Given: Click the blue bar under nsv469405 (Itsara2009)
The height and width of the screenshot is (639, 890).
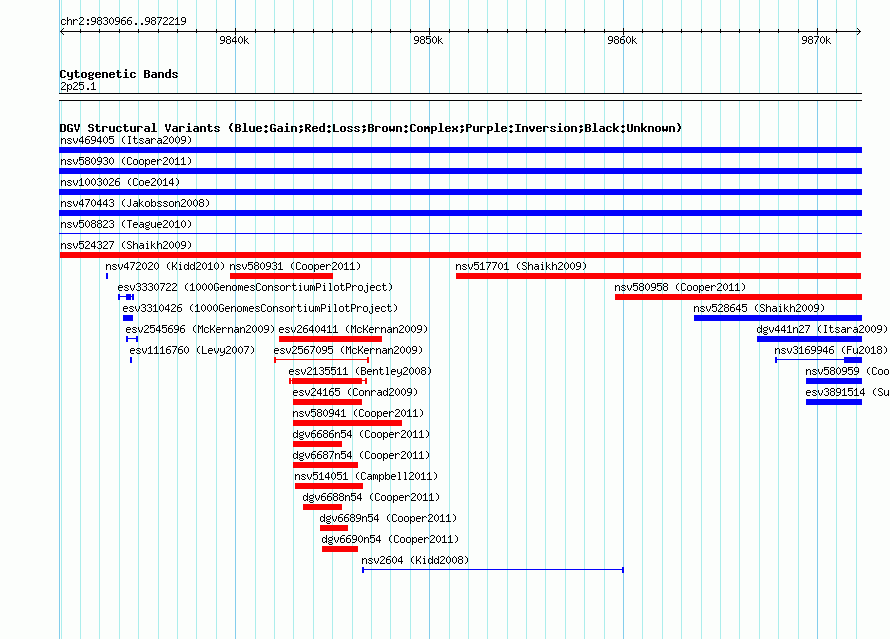Looking at the screenshot, I should pos(460,150).
